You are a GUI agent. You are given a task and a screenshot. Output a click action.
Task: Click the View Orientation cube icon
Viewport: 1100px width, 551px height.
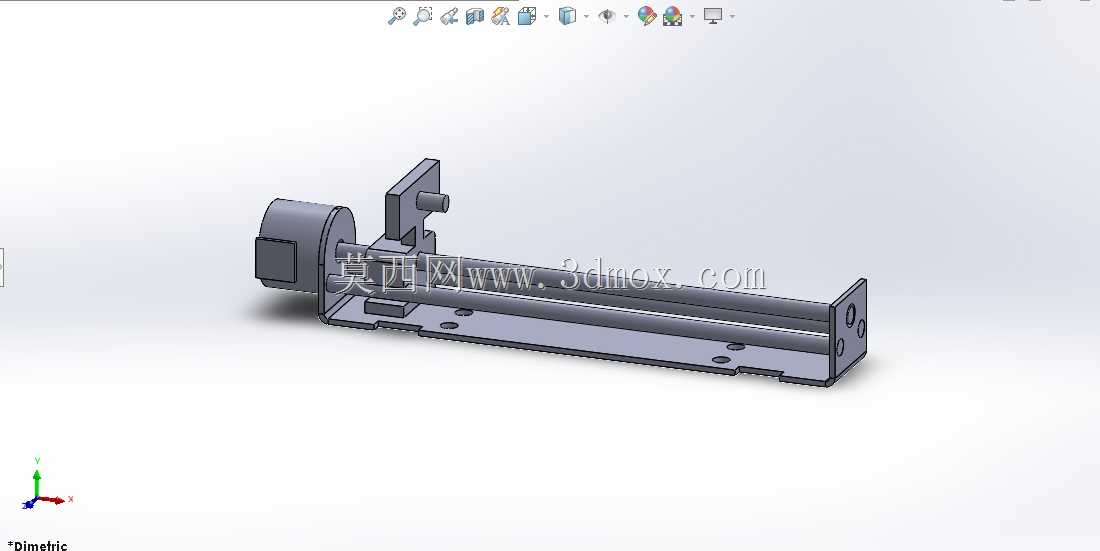(527, 15)
